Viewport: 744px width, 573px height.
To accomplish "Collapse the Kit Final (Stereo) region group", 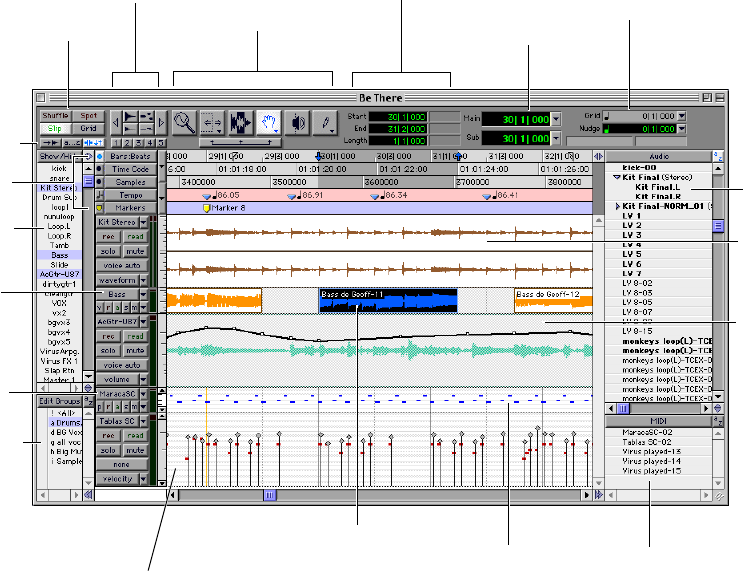I will pyautogui.click(x=616, y=177).
